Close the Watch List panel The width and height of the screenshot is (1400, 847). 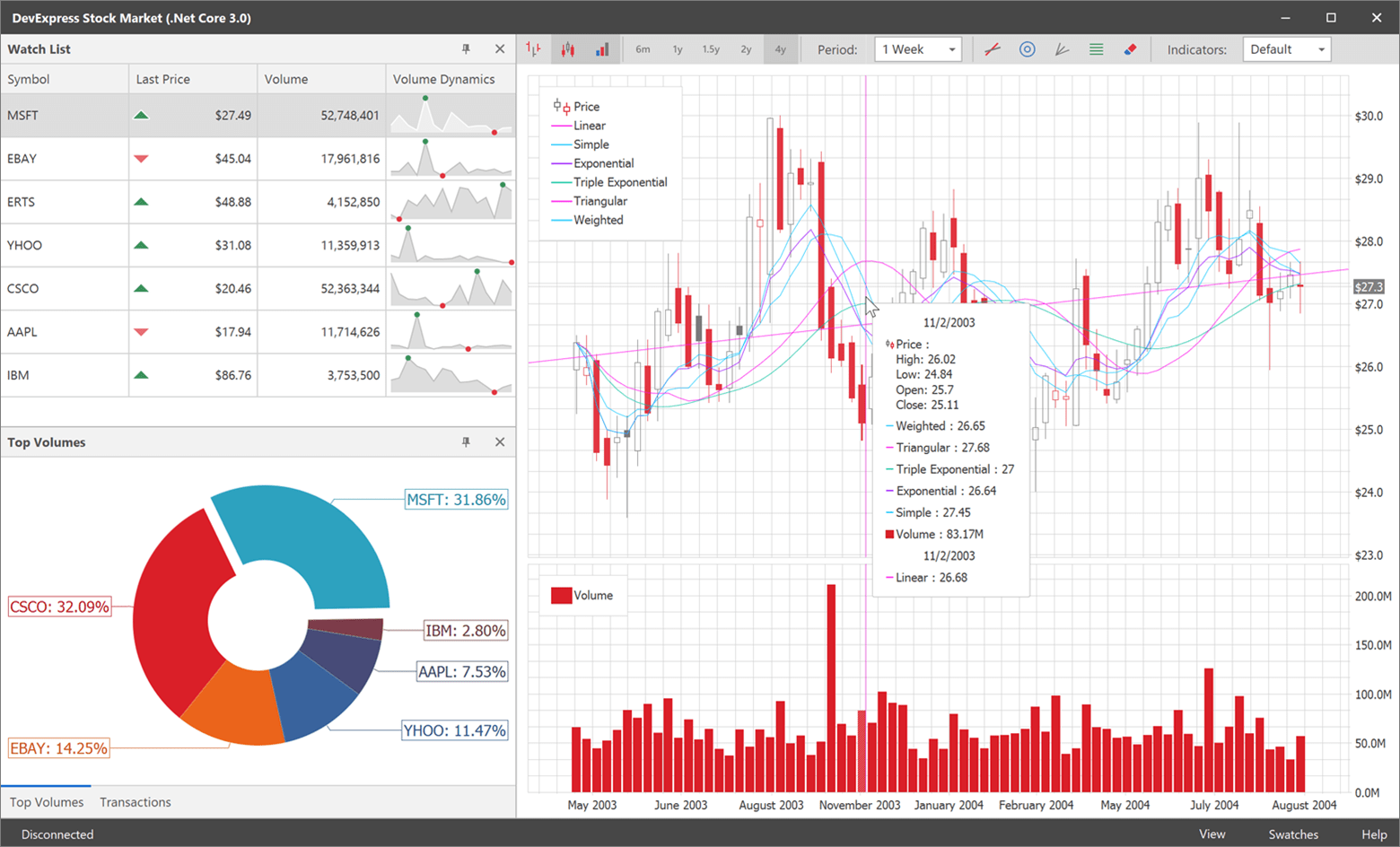click(x=500, y=49)
